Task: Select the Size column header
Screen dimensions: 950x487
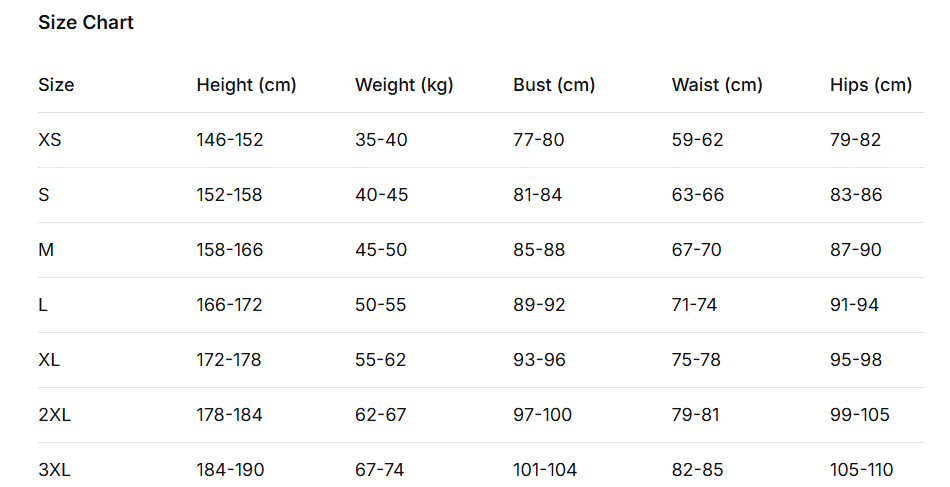Action: point(56,85)
